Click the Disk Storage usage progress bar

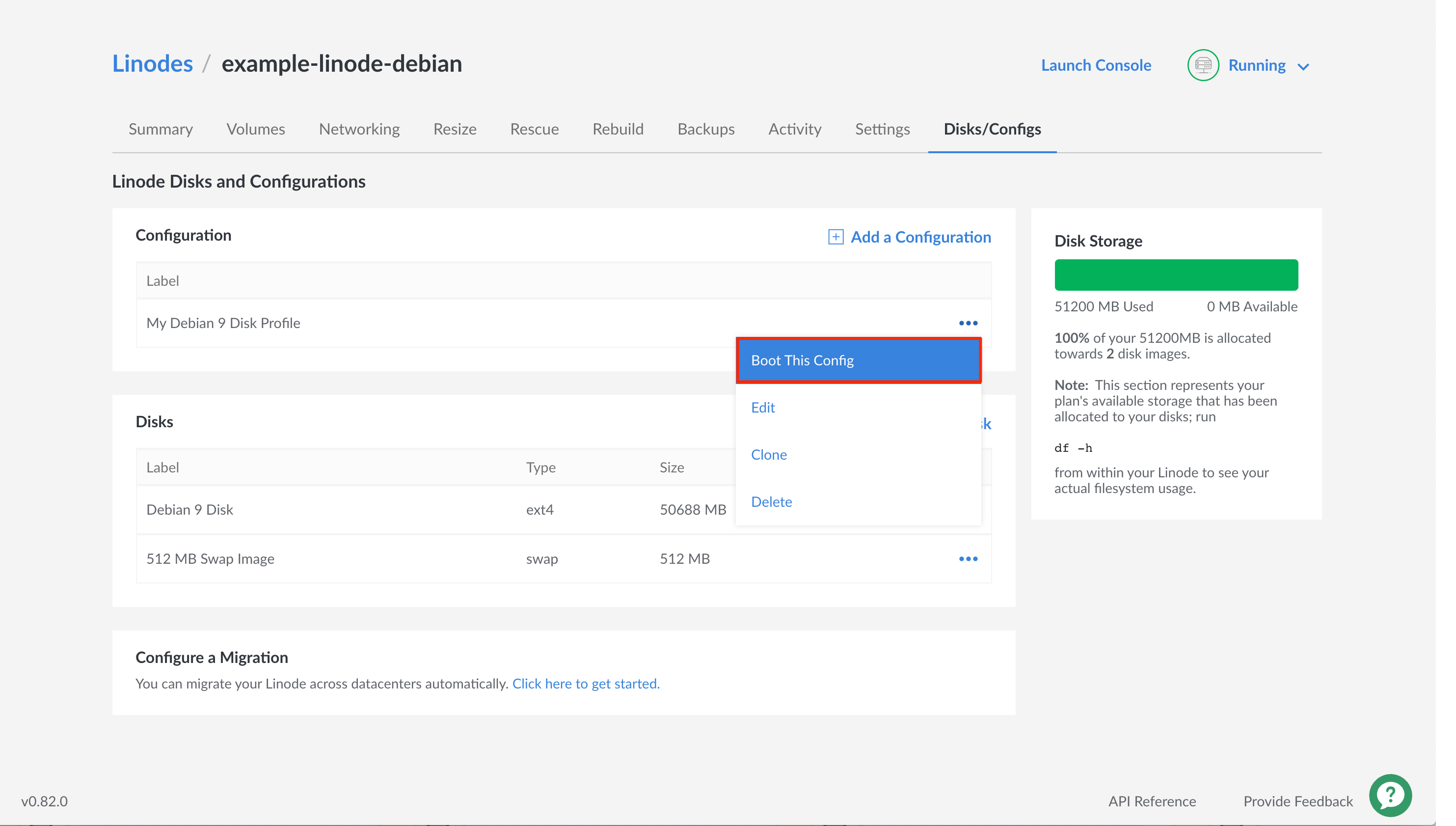coord(1176,275)
